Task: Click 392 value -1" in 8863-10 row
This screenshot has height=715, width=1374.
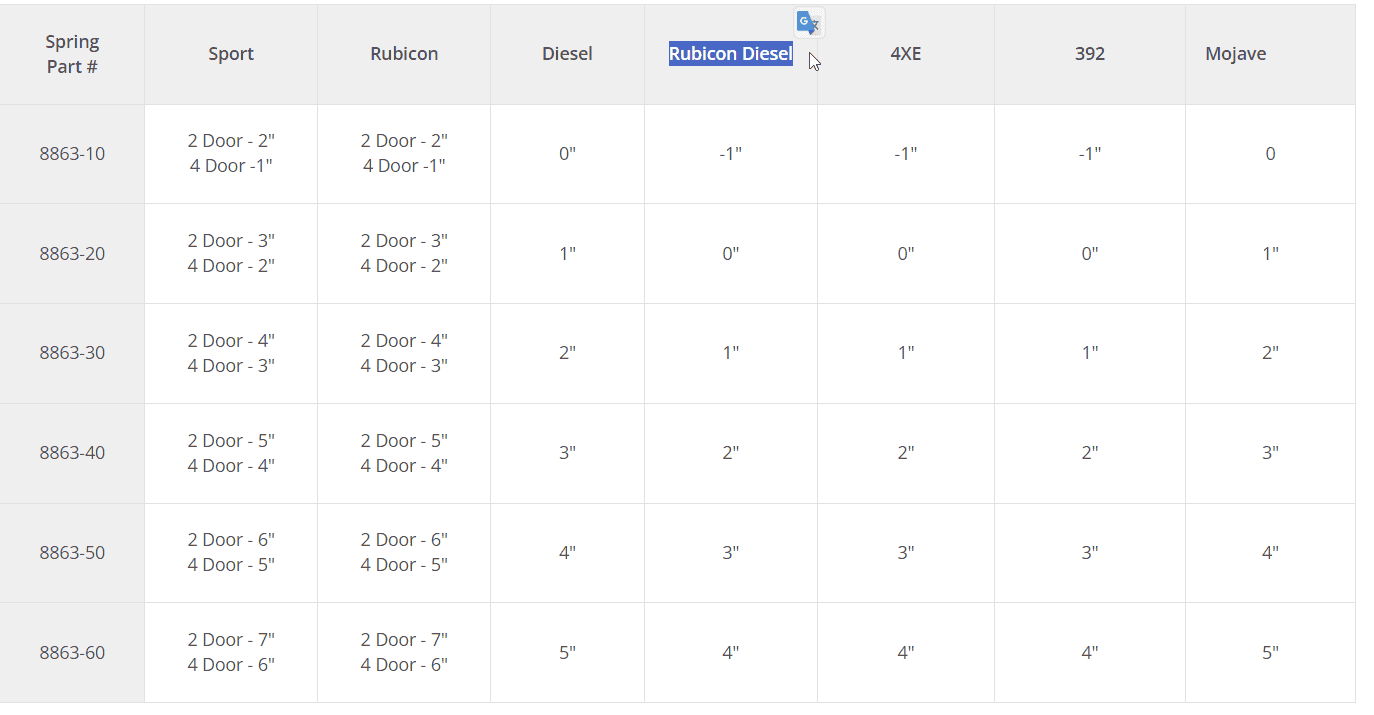Action: 1090,154
